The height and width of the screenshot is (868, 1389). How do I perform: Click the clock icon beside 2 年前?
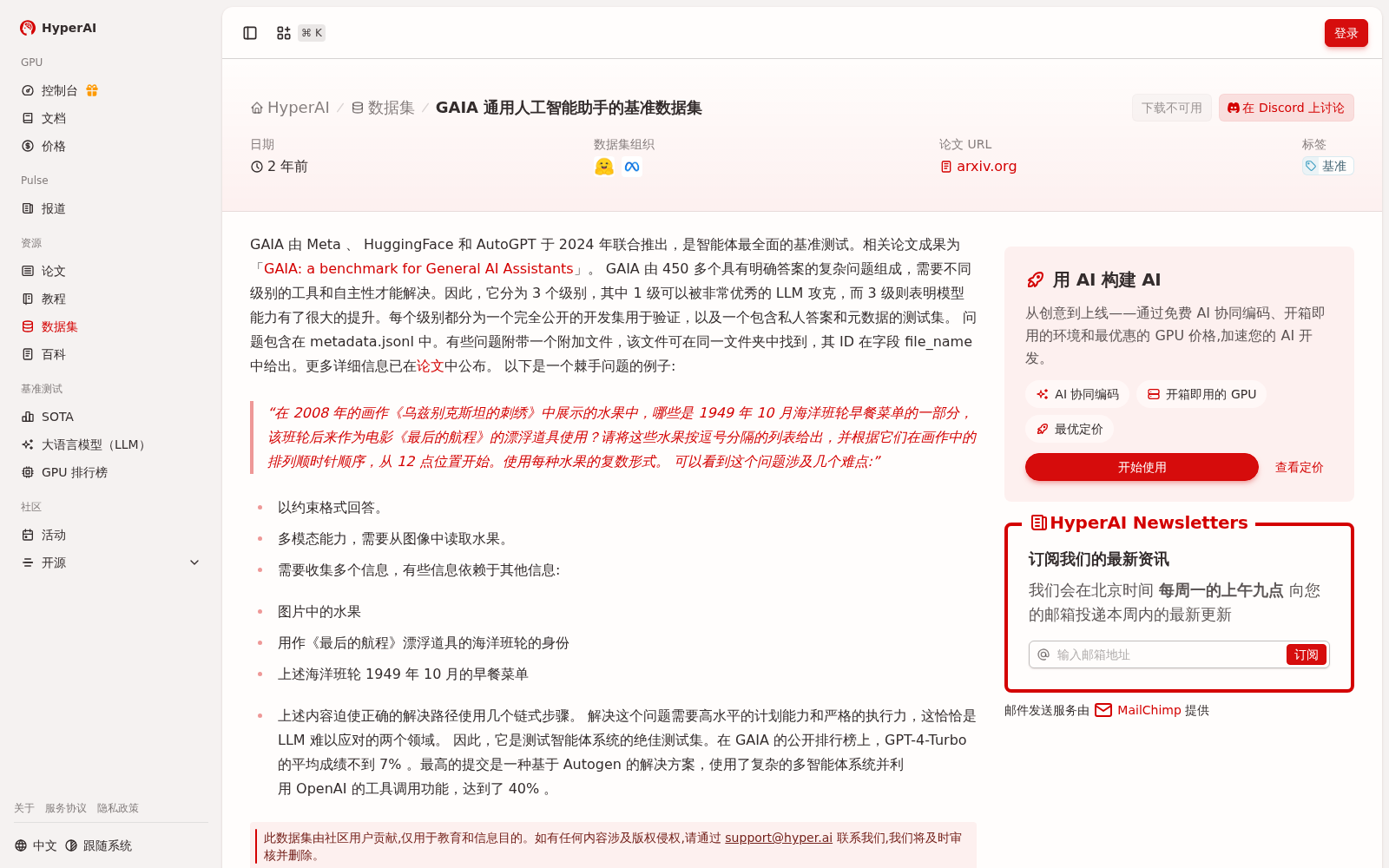pos(257,167)
